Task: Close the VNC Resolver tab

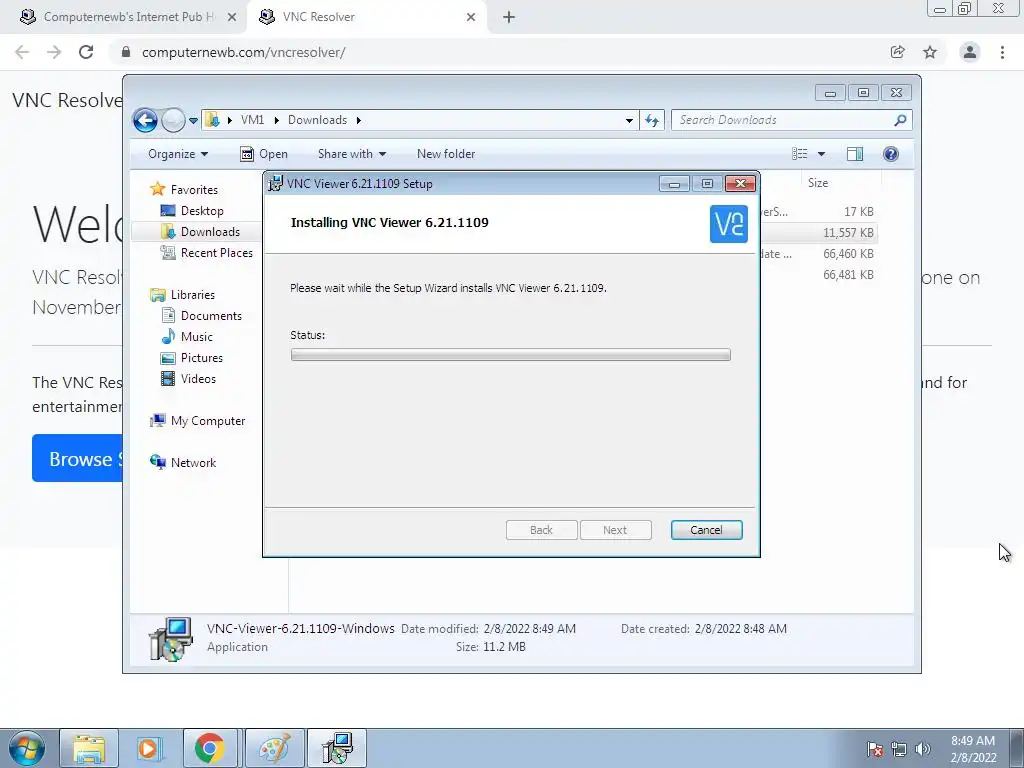Action: pyautogui.click(x=471, y=18)
